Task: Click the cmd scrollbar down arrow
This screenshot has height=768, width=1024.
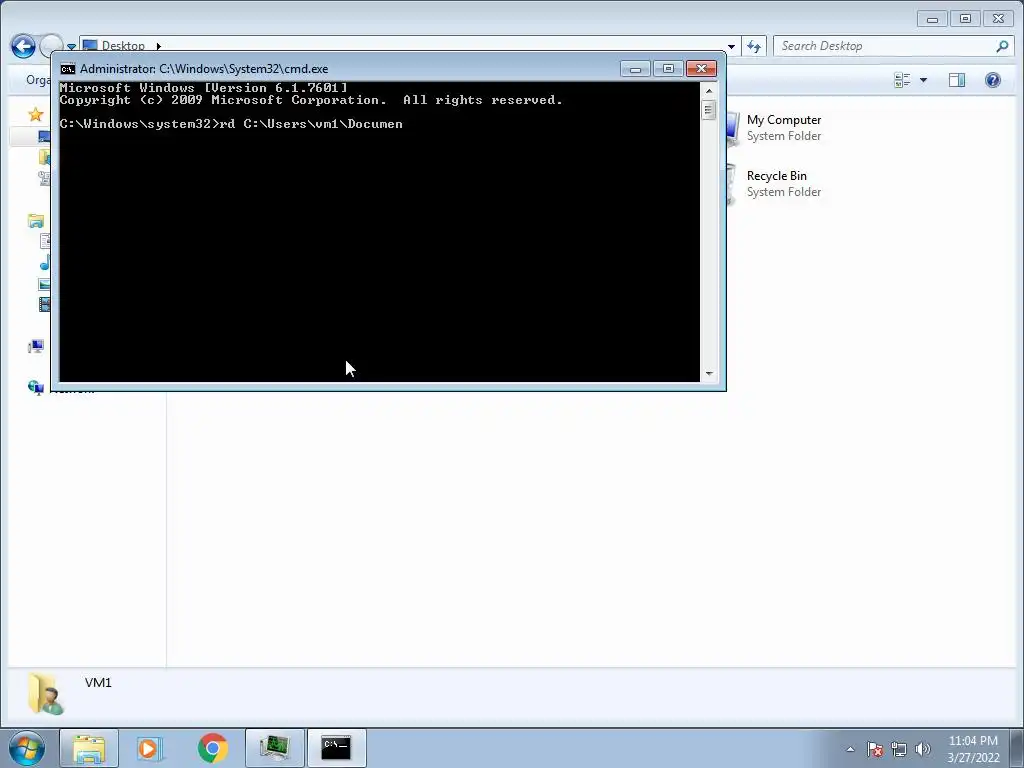Action: click(x=709, y=374)
